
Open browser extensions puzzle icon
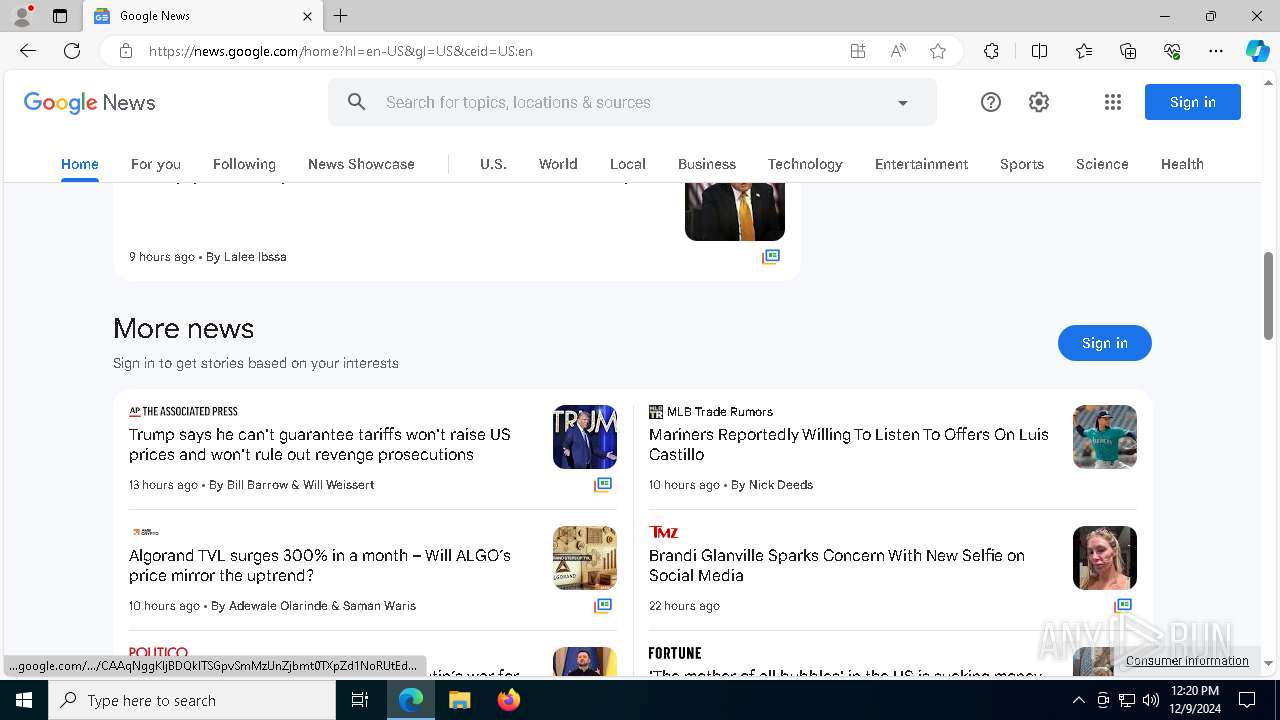[x=991, y=51]
